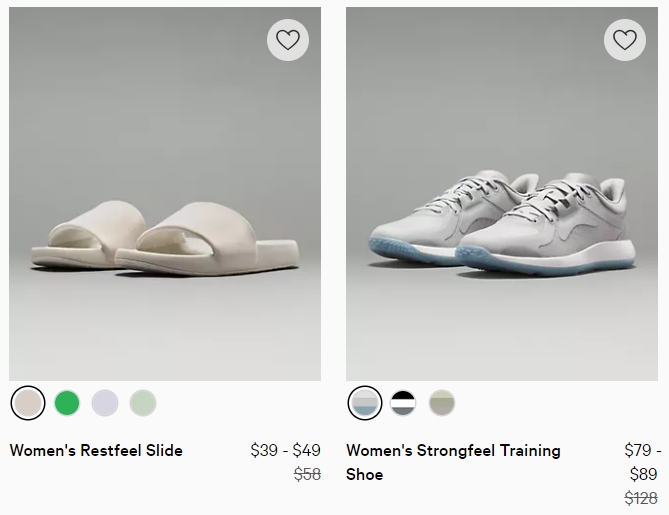This screenshot has width=669, height=515.
Task: Open Women's Restfeel Slide product page
Action: pos(96,450)
